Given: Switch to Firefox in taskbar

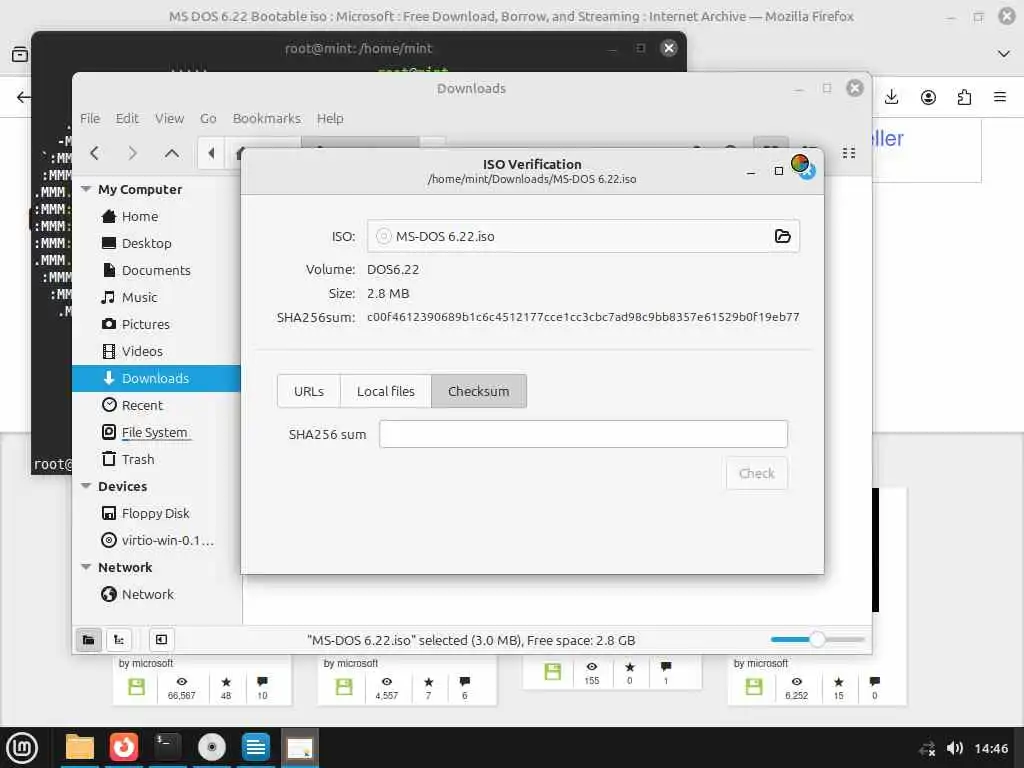Looking at the screenshot, I should tap(123, 747).
